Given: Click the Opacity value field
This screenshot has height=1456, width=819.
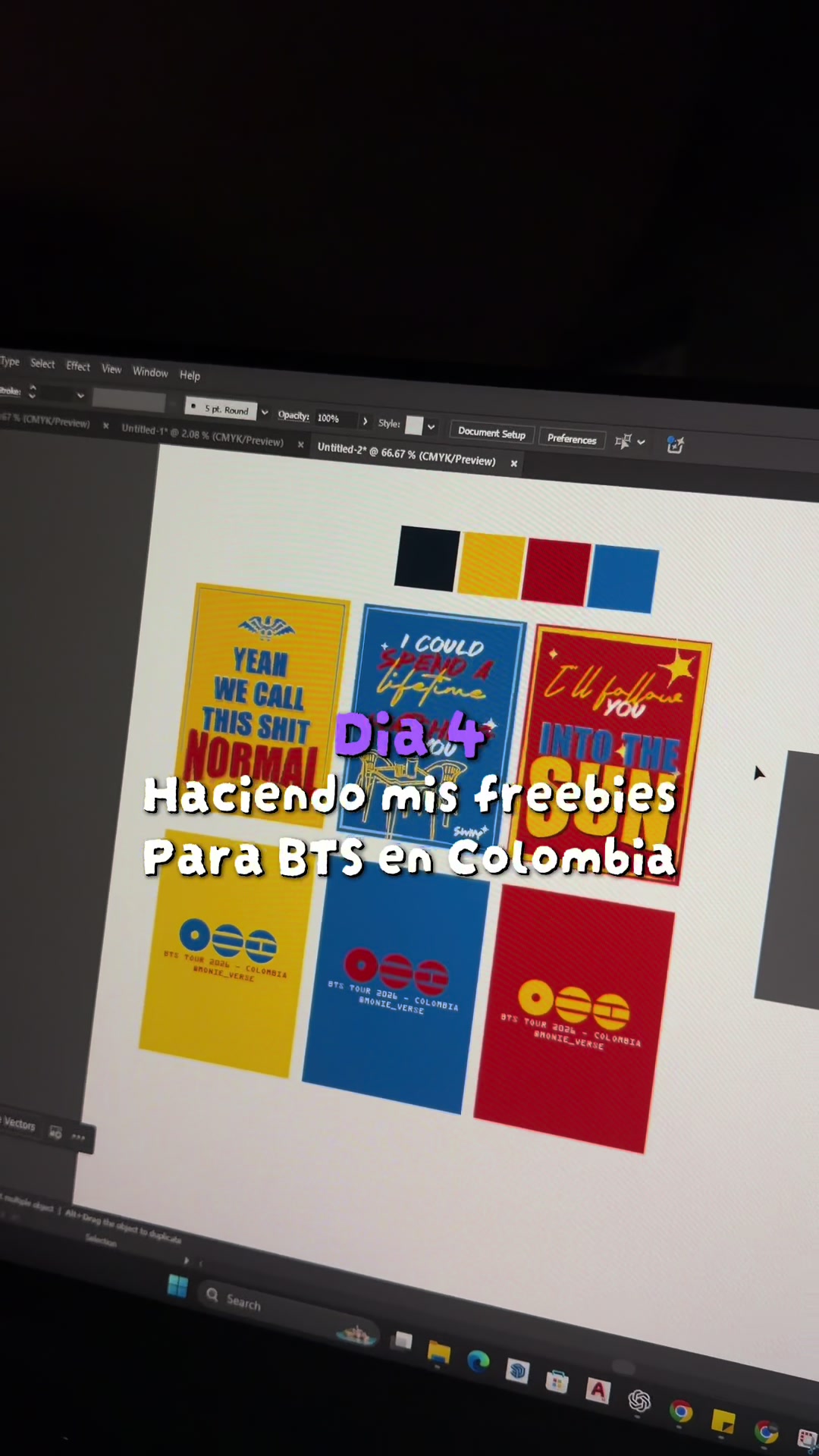Looking at the screenshot, I should point(334,419).
